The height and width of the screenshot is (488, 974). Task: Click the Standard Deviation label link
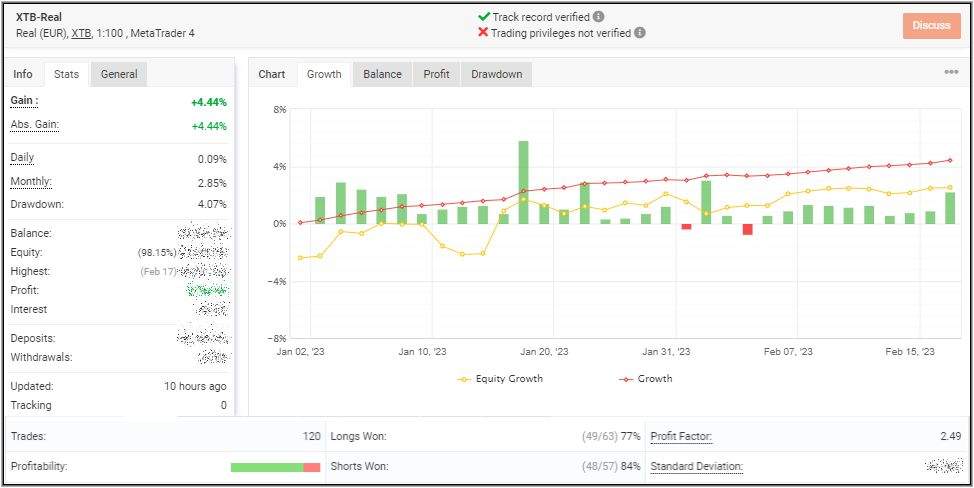[696, 467]
